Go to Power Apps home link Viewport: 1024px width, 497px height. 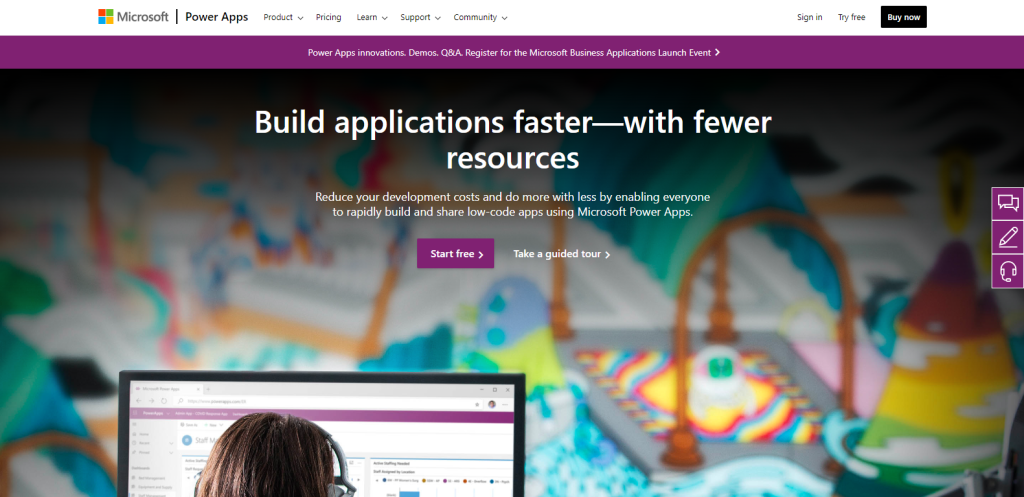tap(217, 18)
